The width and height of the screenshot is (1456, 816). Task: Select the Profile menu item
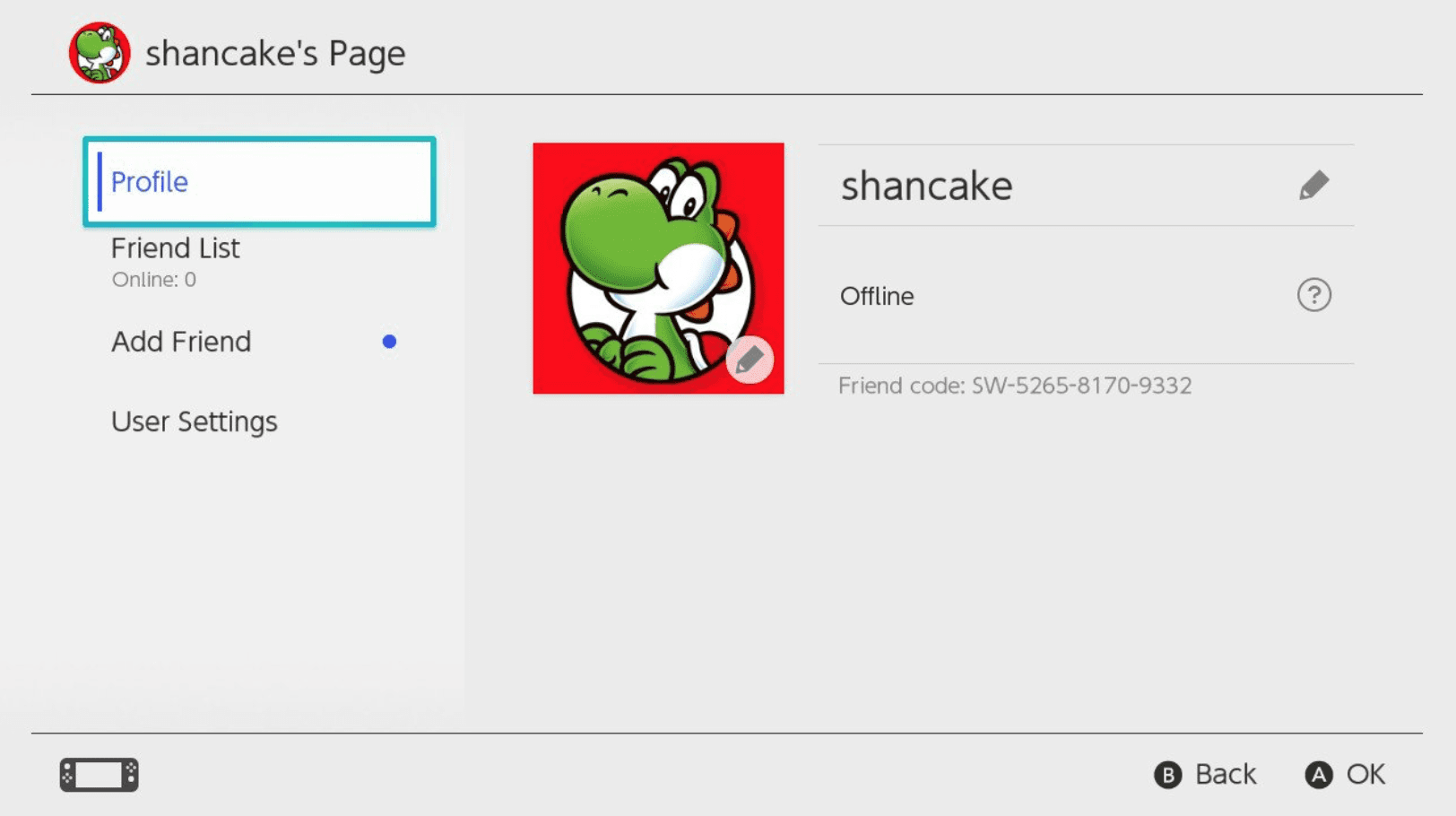259,181
